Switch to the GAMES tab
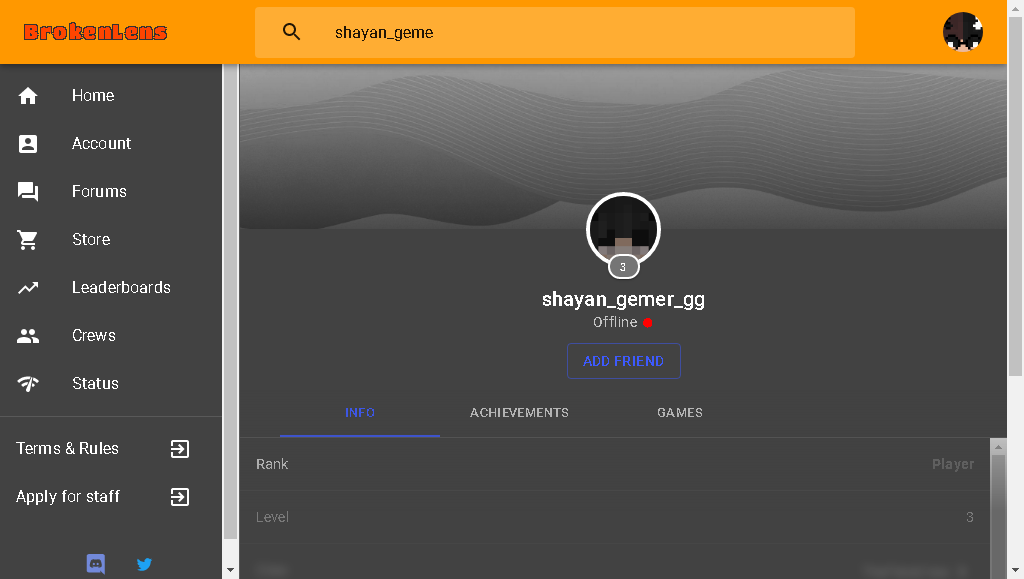The height and width of the screenshot is (579, 1024). coord(680,413)
